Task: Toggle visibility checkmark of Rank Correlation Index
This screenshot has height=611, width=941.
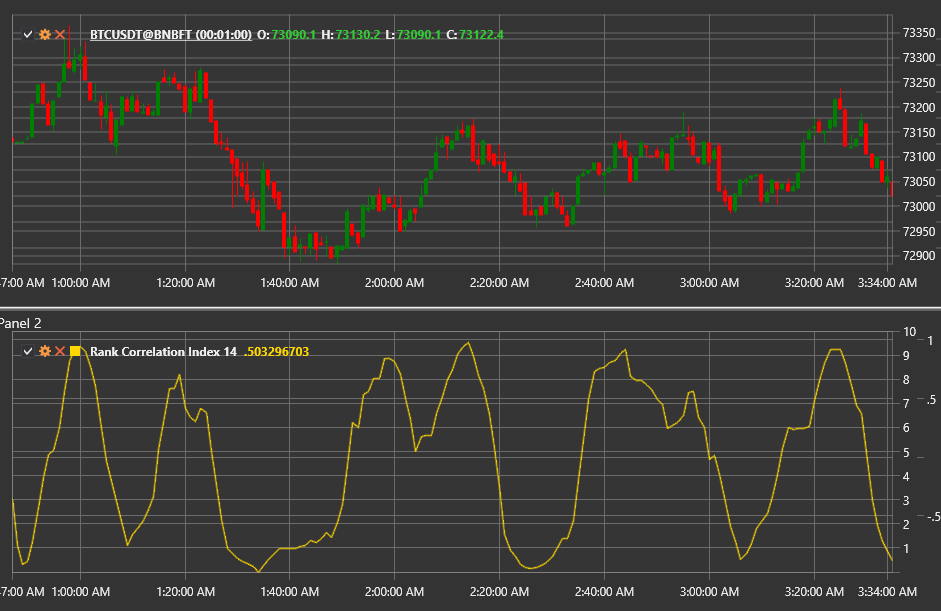Action: [28, 352]
